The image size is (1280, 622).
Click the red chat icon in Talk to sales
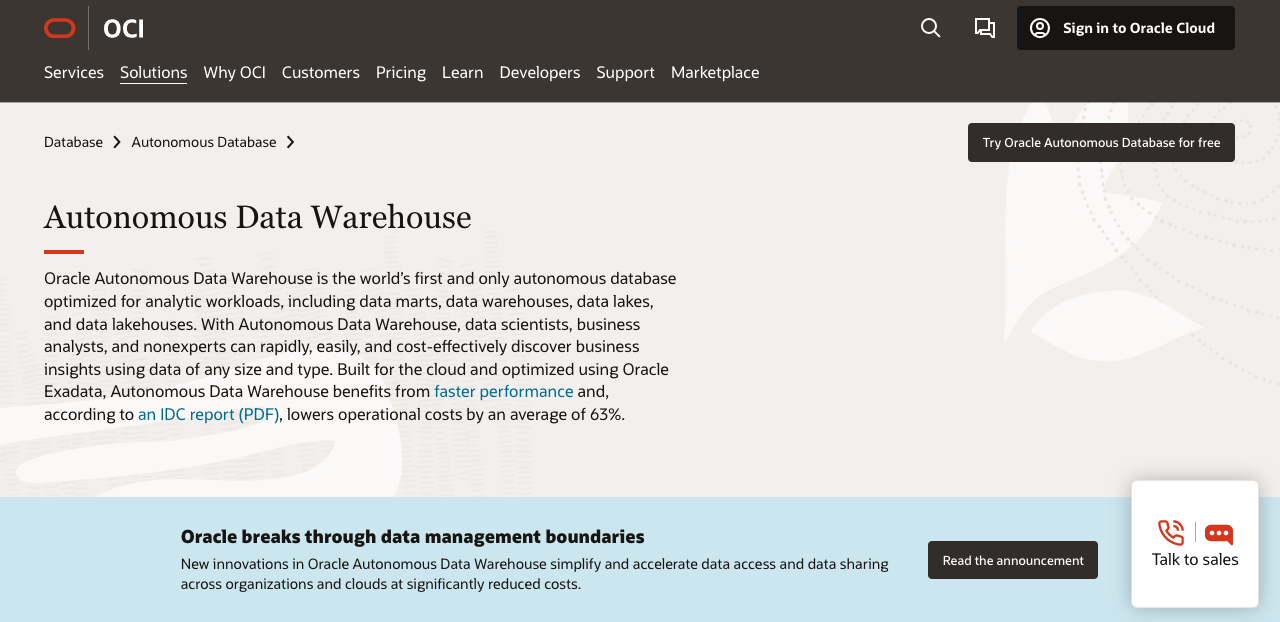pos(1219,534)
